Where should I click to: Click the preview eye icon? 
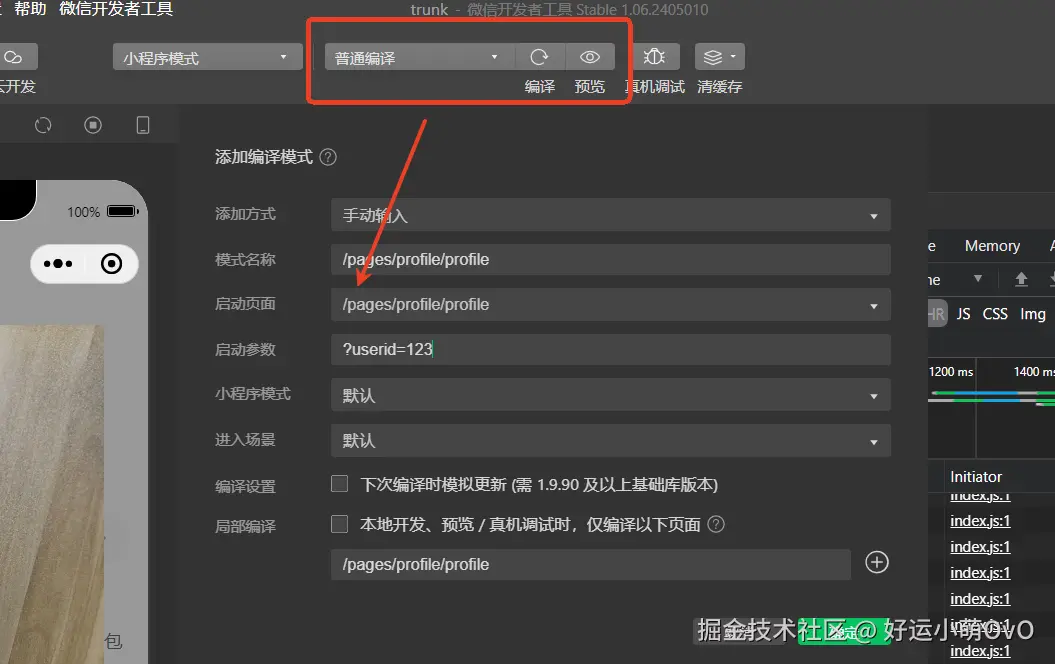tap(590, 57)
